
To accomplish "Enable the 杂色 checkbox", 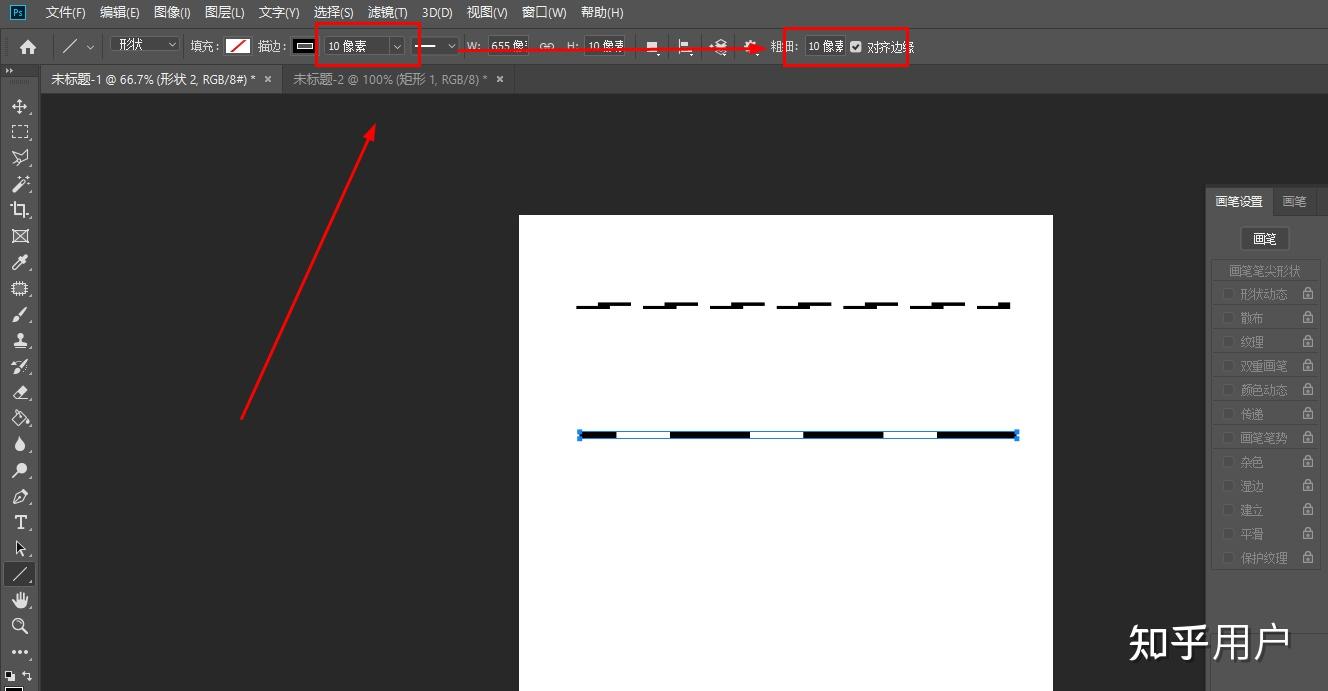I will [x=1228, y=462].
